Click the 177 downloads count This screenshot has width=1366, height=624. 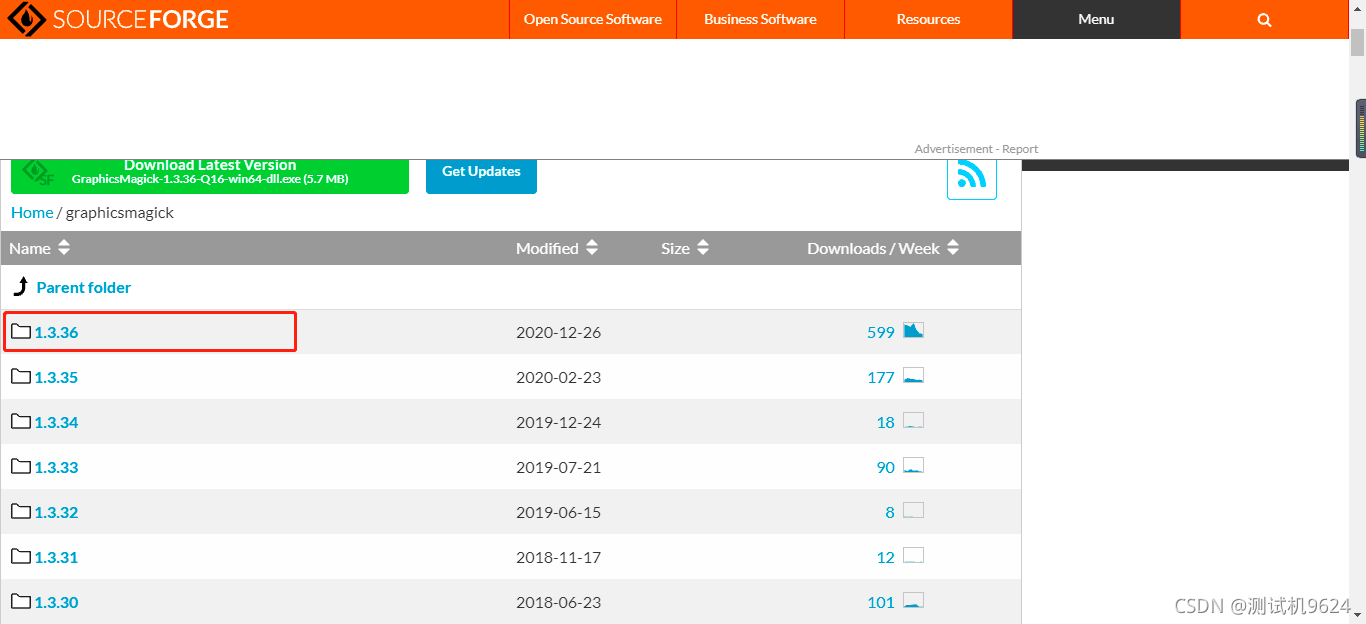click(x=881, y=377)
